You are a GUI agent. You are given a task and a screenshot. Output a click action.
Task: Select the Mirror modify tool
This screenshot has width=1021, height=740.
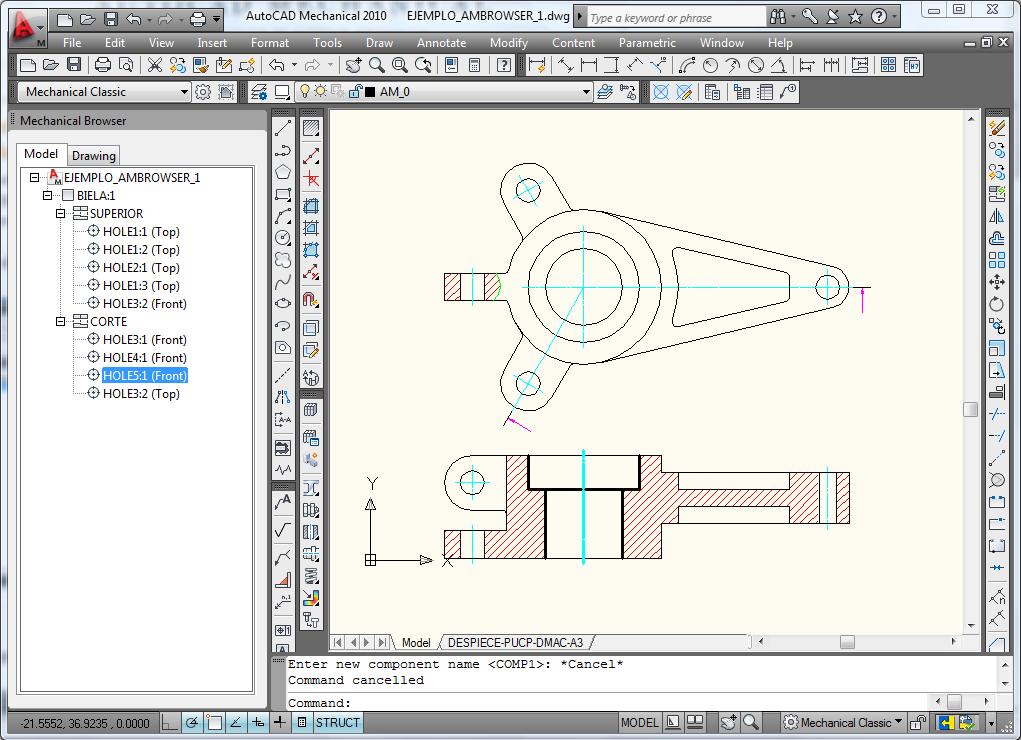click(997, 216)
